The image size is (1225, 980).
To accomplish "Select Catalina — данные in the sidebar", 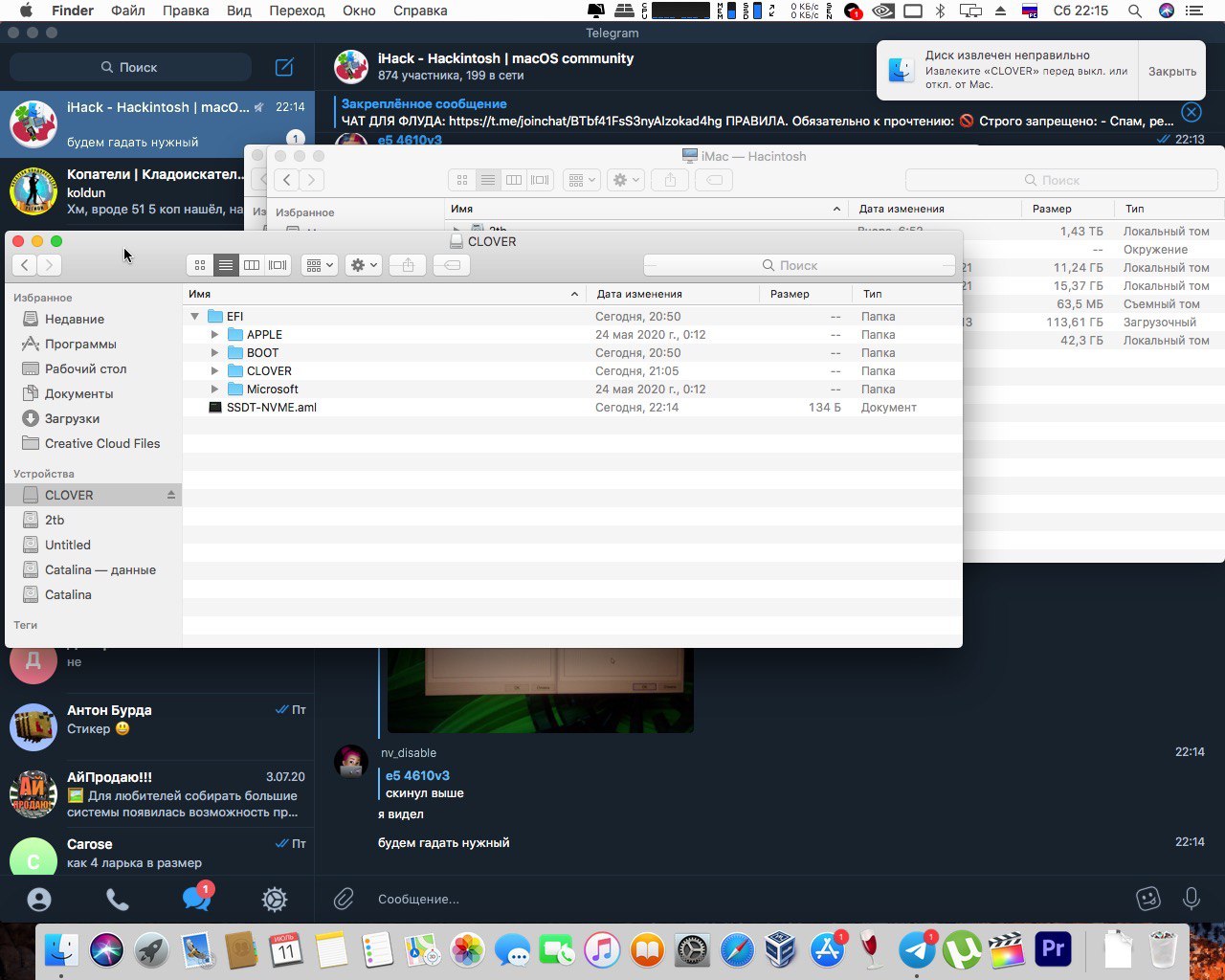I will (x=93, y=569).
